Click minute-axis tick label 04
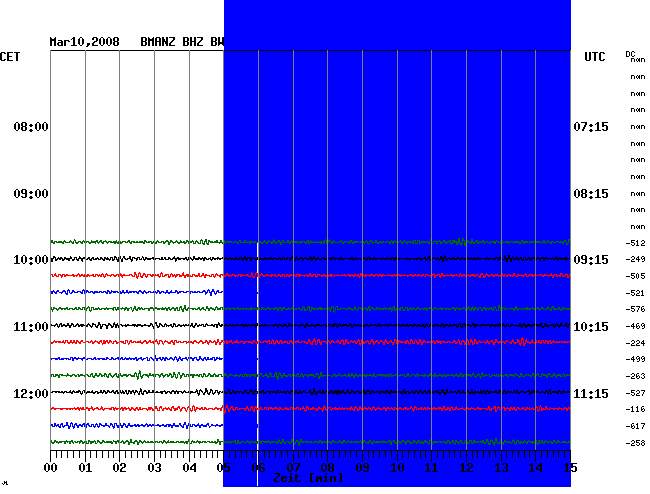The height and width of the screenshot is (494, 650). click(x=189, y=468)
